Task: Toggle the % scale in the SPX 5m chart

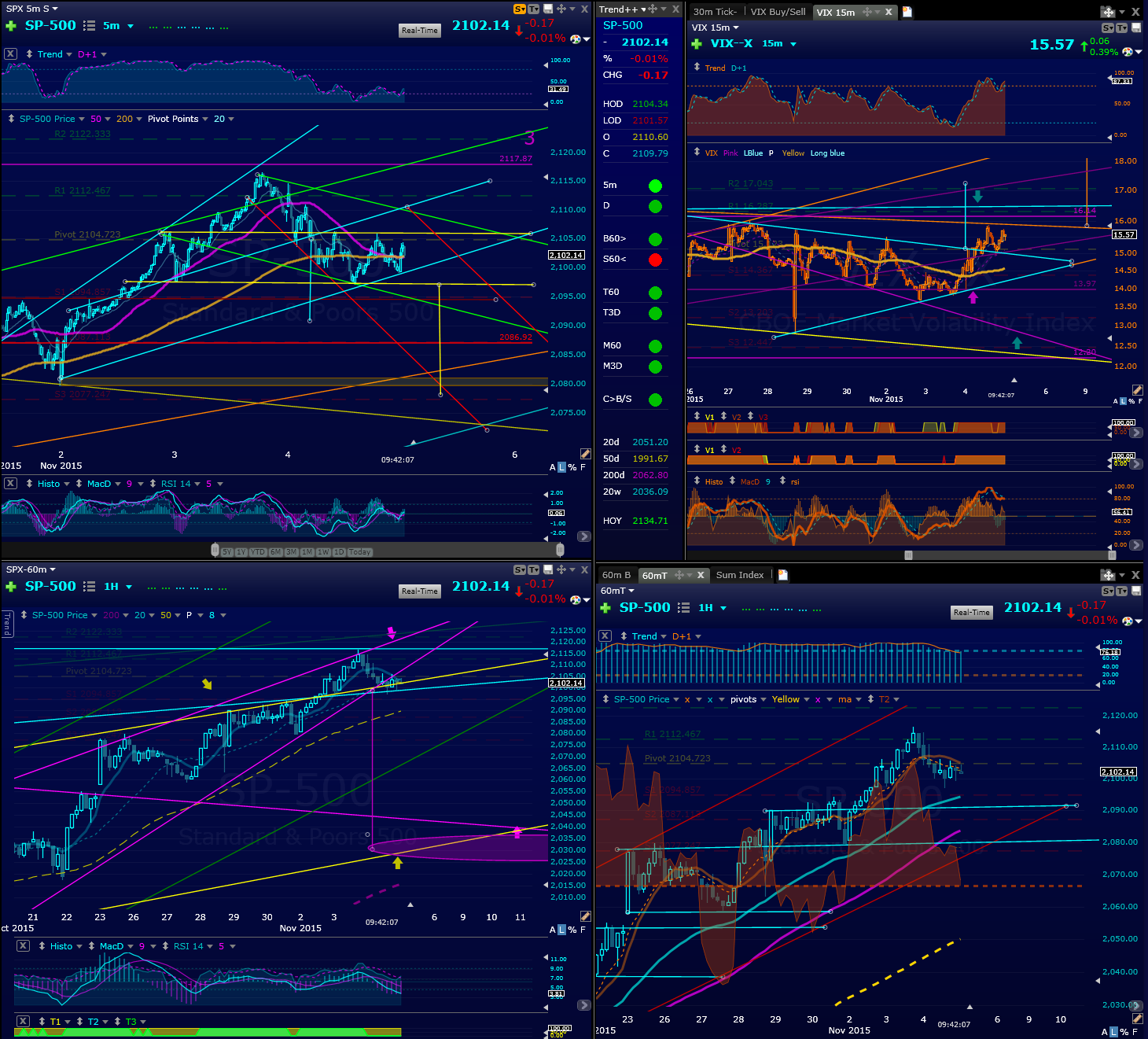Action: (x=572, y=467)
